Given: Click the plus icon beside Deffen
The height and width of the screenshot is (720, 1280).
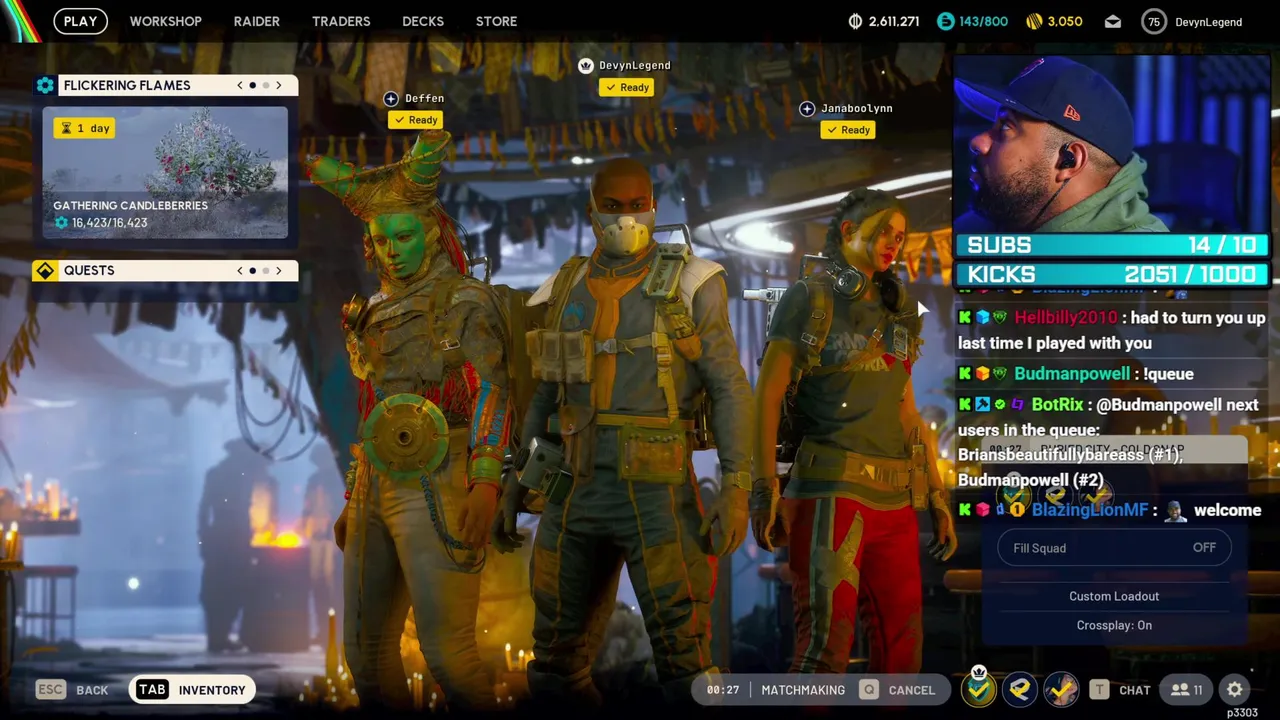Looking at the screenshot, I should point(391,98).
